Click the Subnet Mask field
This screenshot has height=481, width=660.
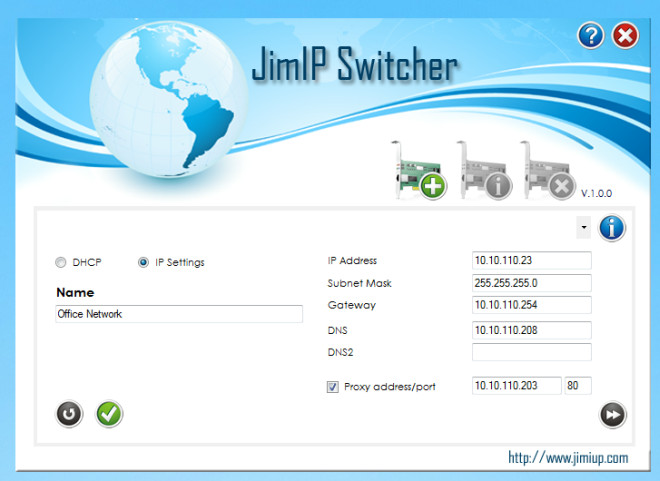532,283
